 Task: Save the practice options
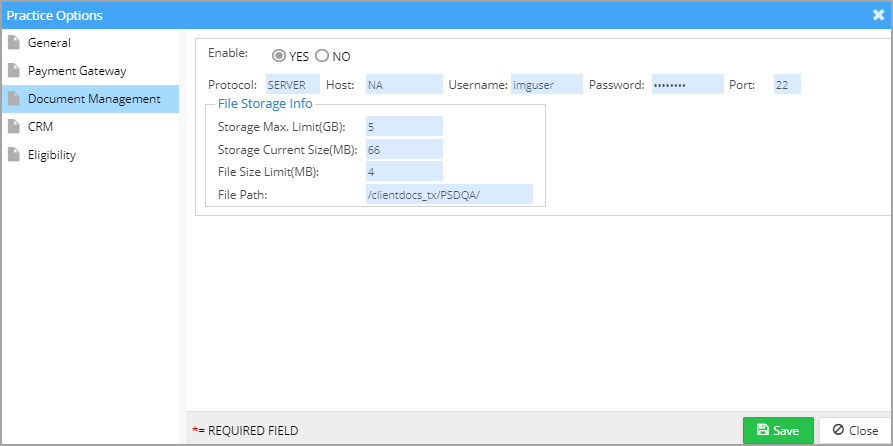pyautogui.click(x=779, y=431)
